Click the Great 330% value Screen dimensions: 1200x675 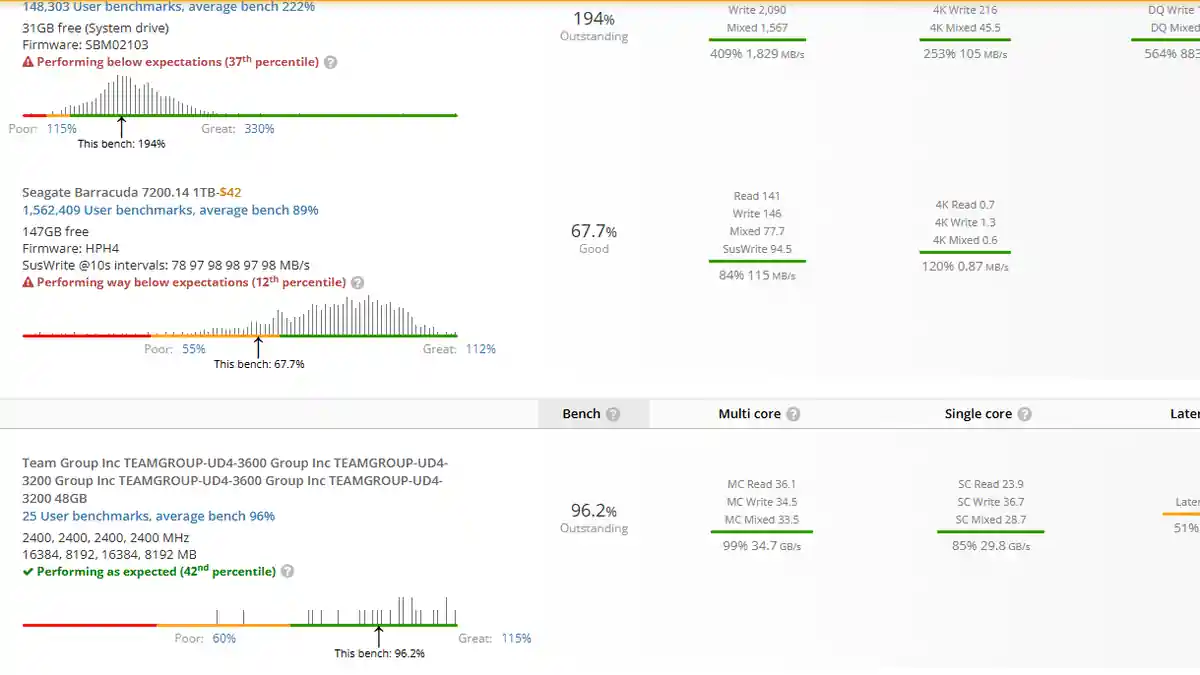[x=259, y=128]
